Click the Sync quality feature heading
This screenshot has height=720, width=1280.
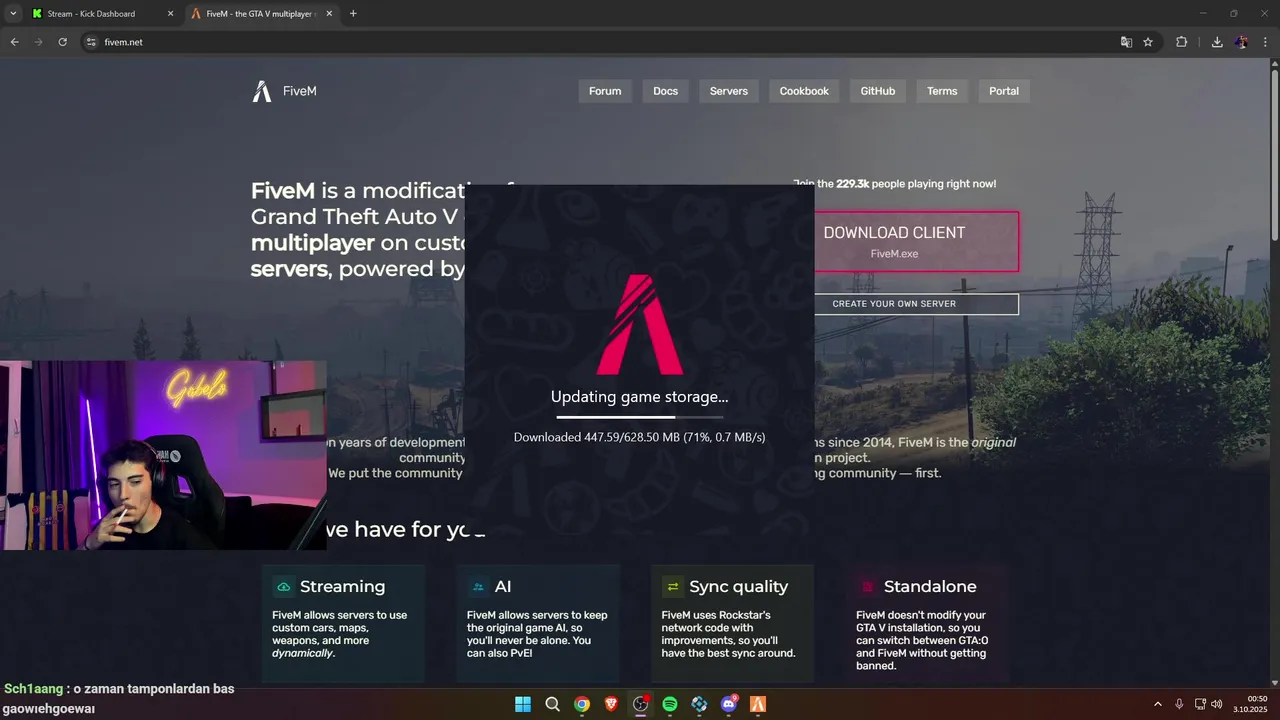tap(739, 587)
